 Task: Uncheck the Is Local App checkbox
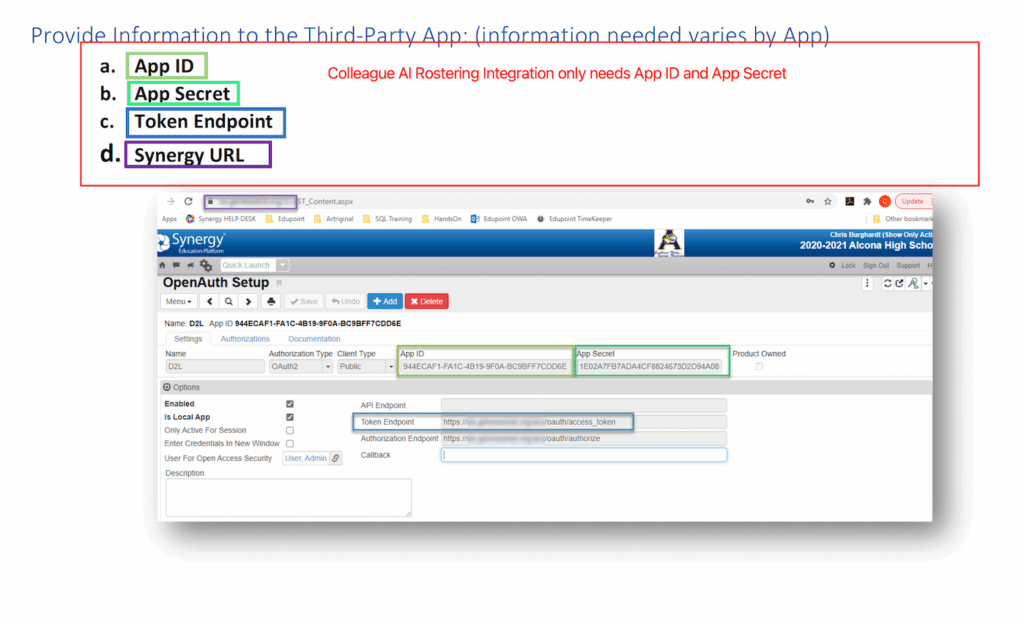(x=290, y=417)
